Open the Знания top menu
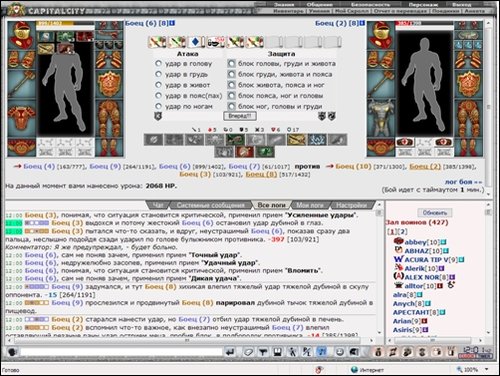 (x=285, y=4)
